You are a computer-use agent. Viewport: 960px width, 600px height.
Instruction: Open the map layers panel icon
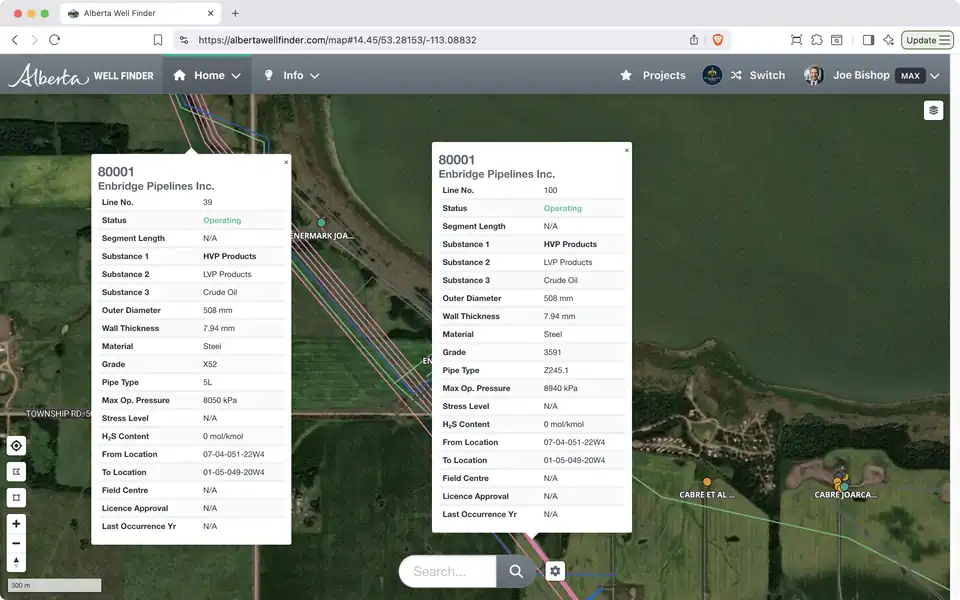point(933,110)
